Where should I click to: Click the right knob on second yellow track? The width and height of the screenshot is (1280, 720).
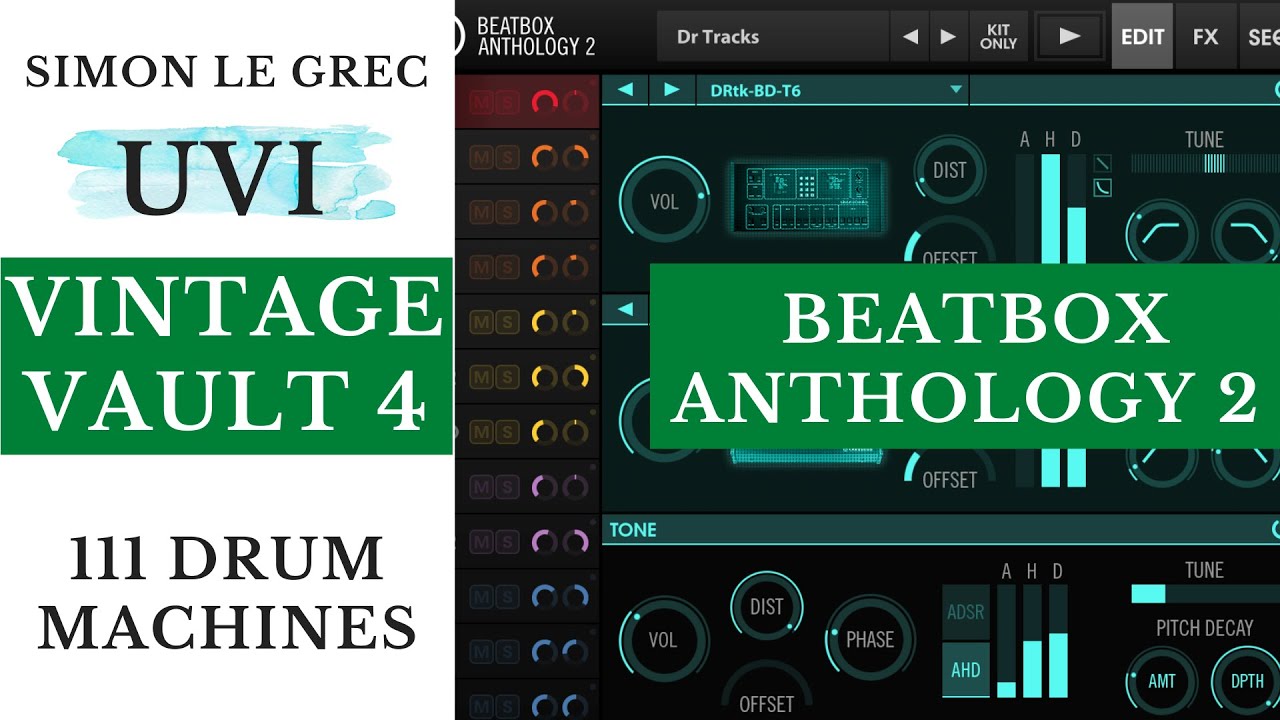pyautogui.click(x=575, y=377)
